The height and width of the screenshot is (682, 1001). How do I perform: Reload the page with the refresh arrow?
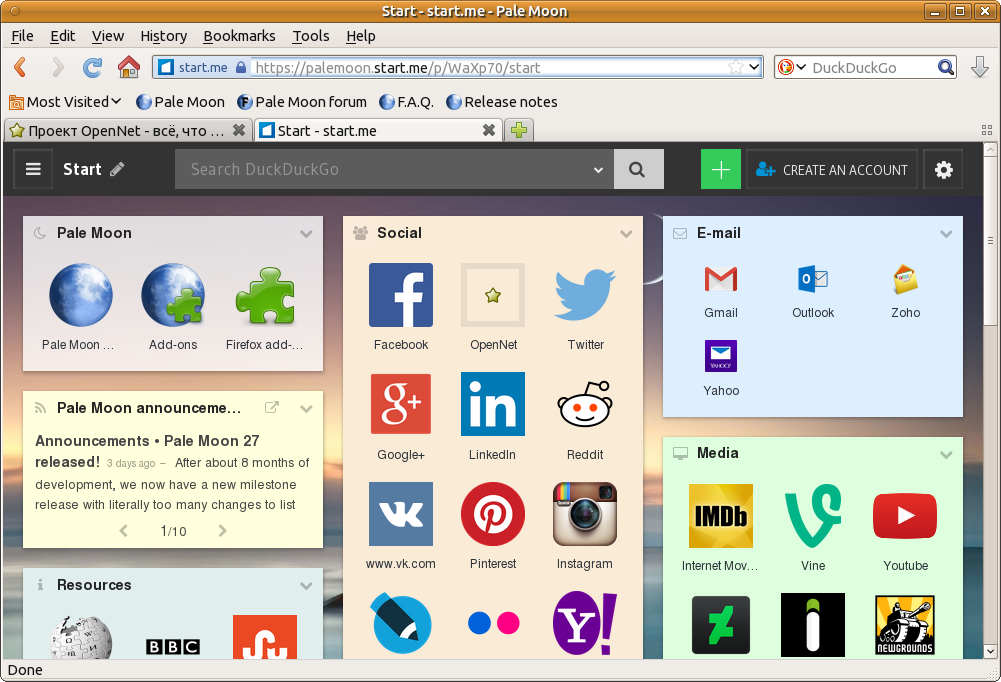[x=93, y=67]
